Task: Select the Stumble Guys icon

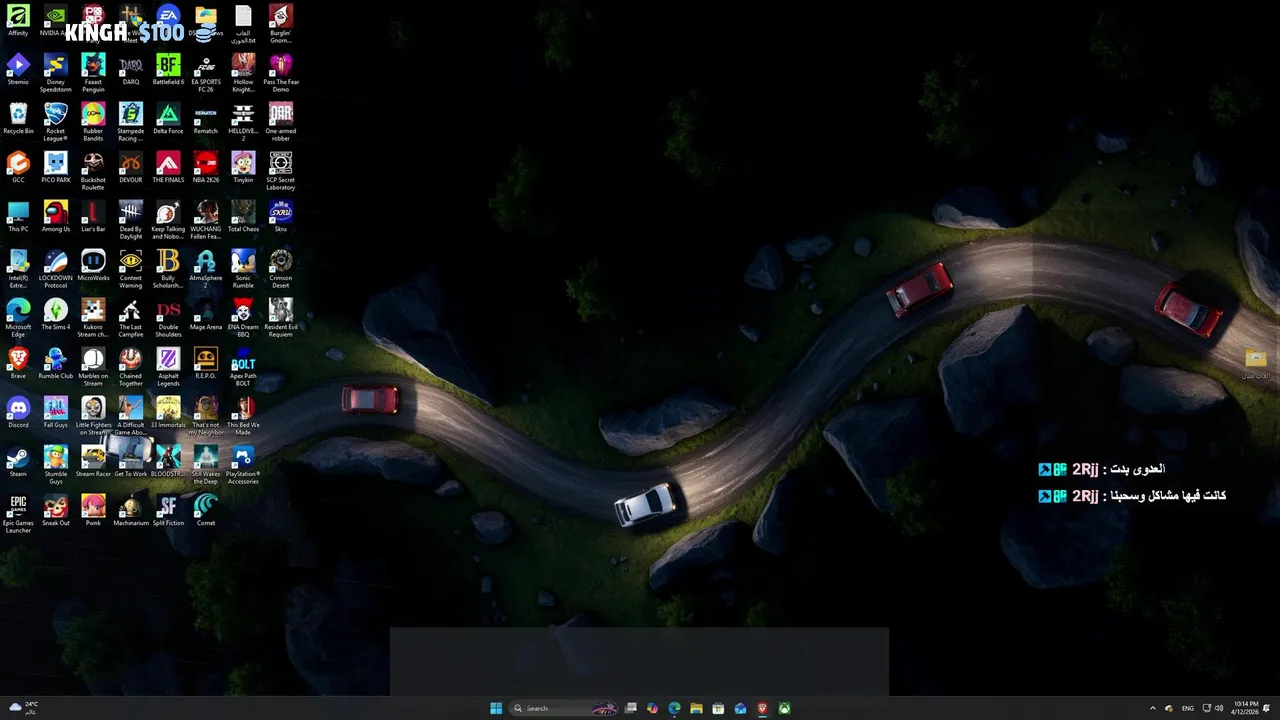Action: coord(56,464)
